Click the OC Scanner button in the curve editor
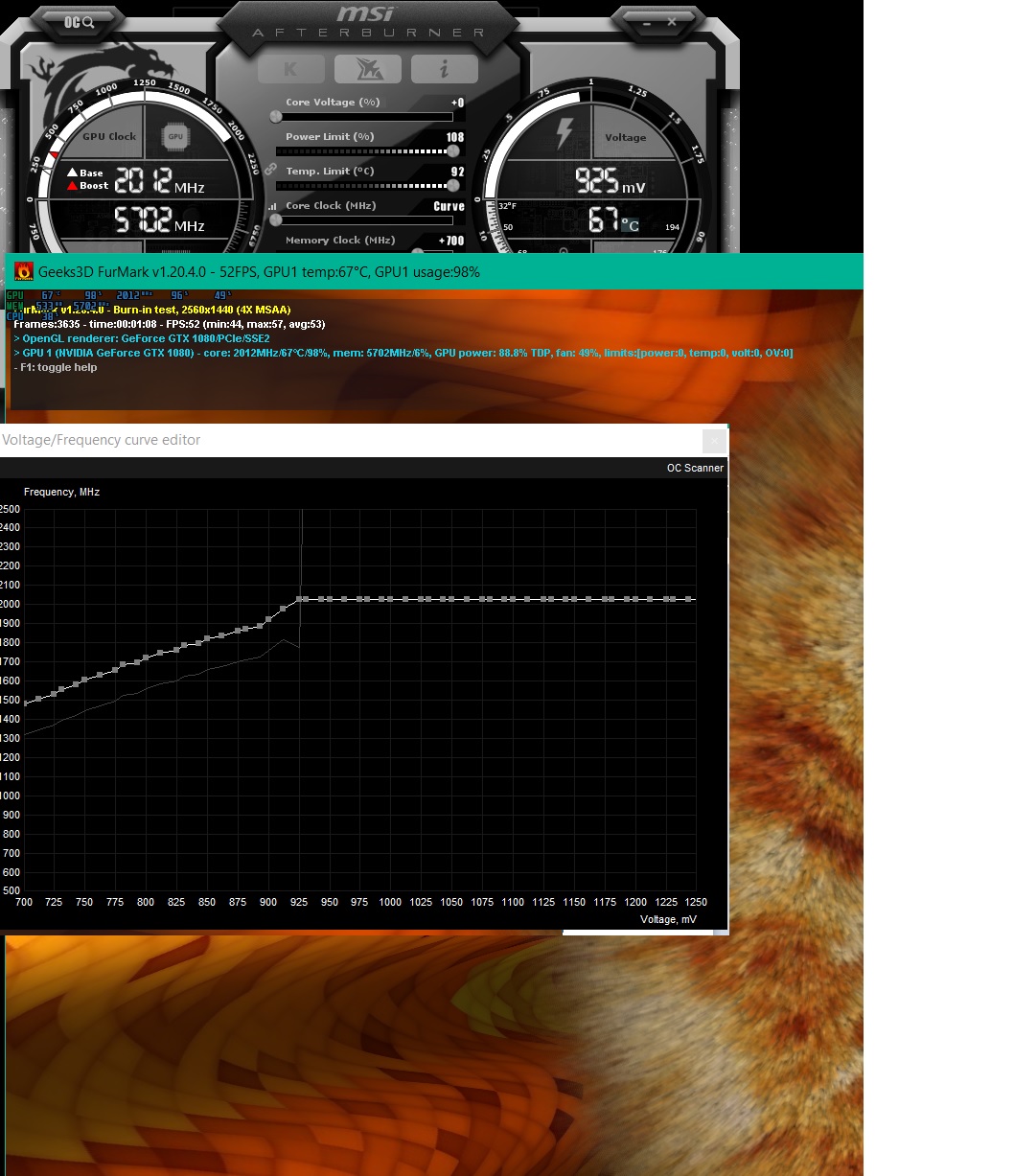The width and height of the screenshot is (1014, 1176). pos(696,468)
